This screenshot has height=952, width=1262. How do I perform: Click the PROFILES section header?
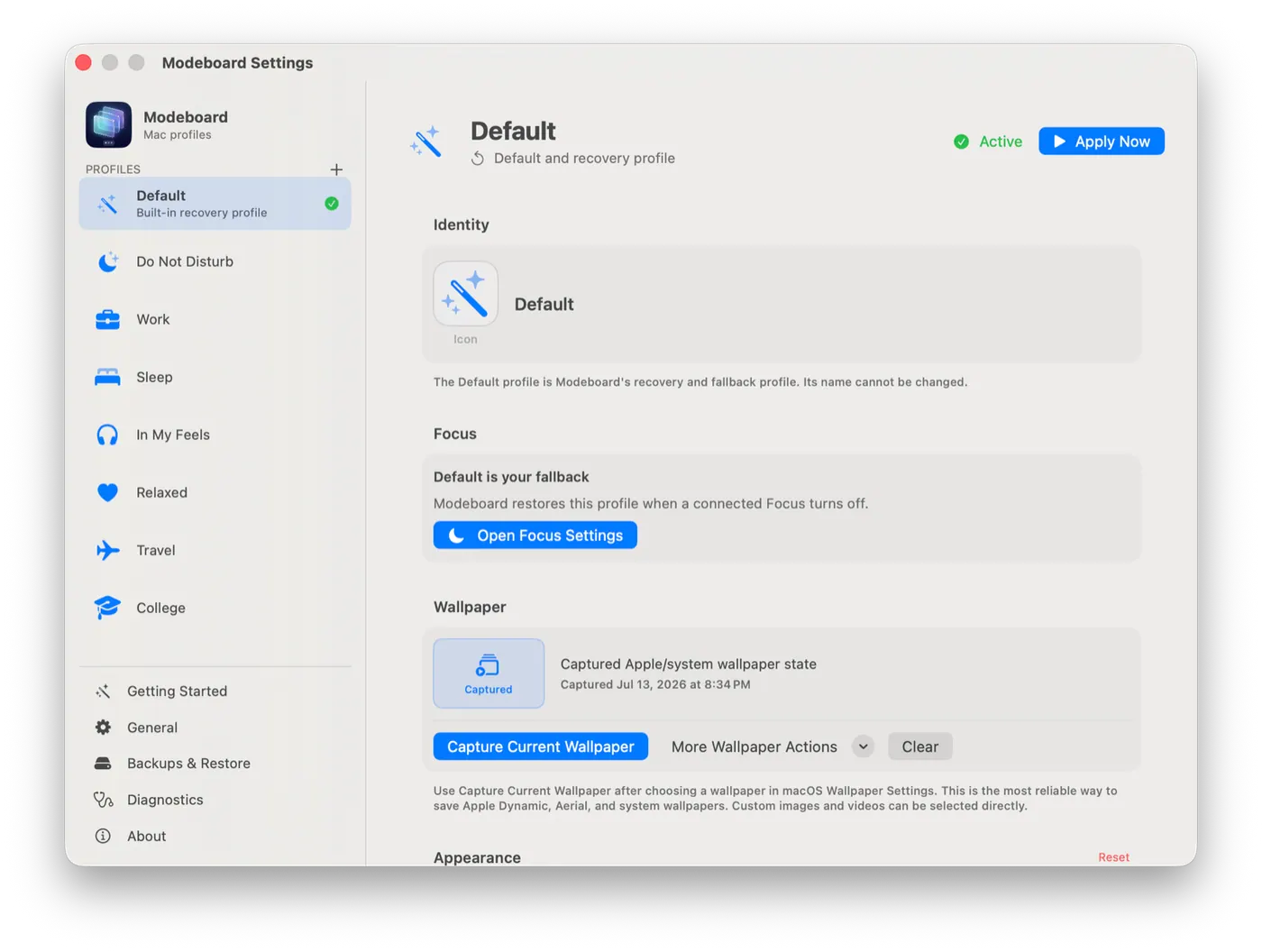113,169
